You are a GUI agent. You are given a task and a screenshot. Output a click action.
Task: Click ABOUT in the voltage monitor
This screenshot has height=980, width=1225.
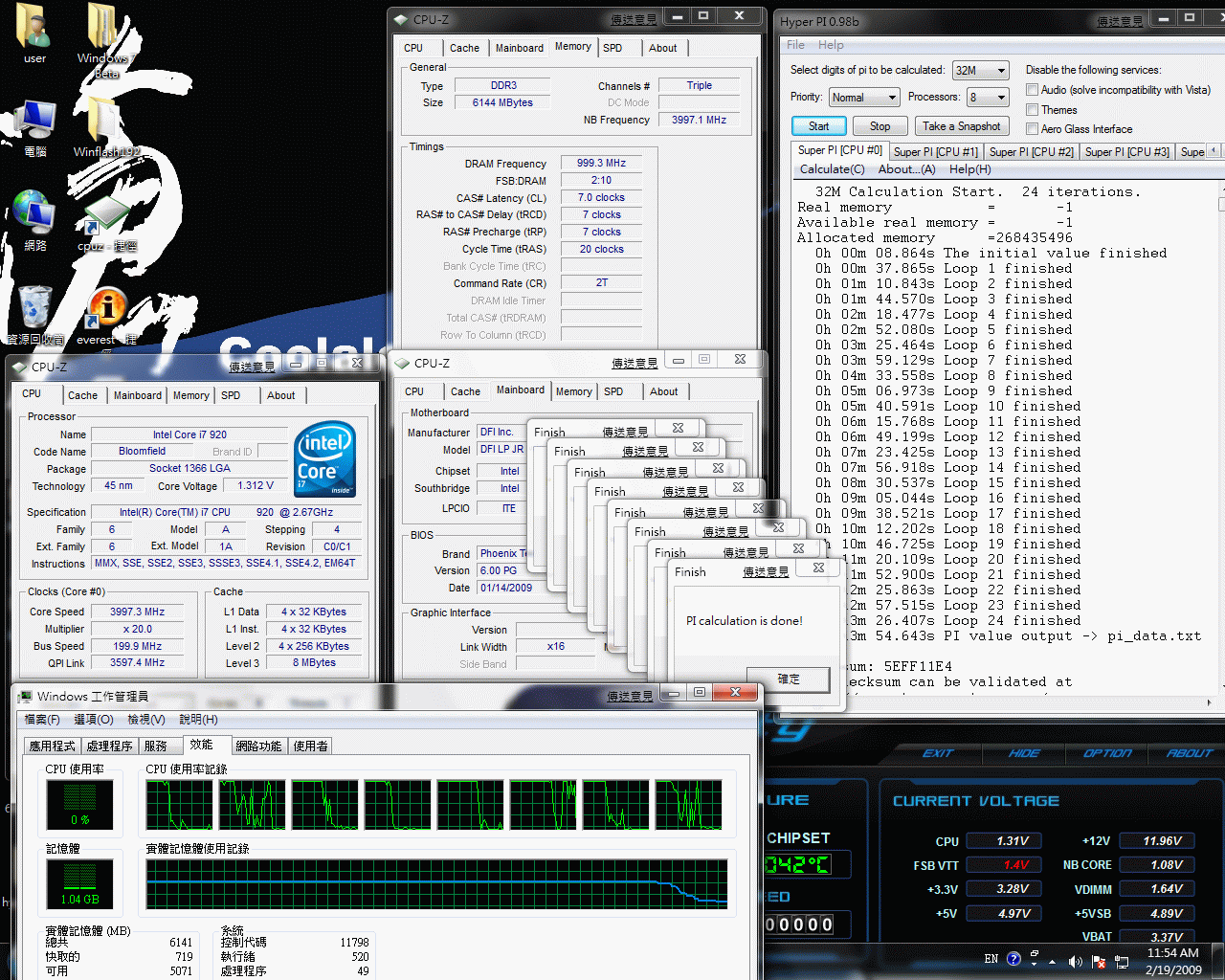(1189, 753)
